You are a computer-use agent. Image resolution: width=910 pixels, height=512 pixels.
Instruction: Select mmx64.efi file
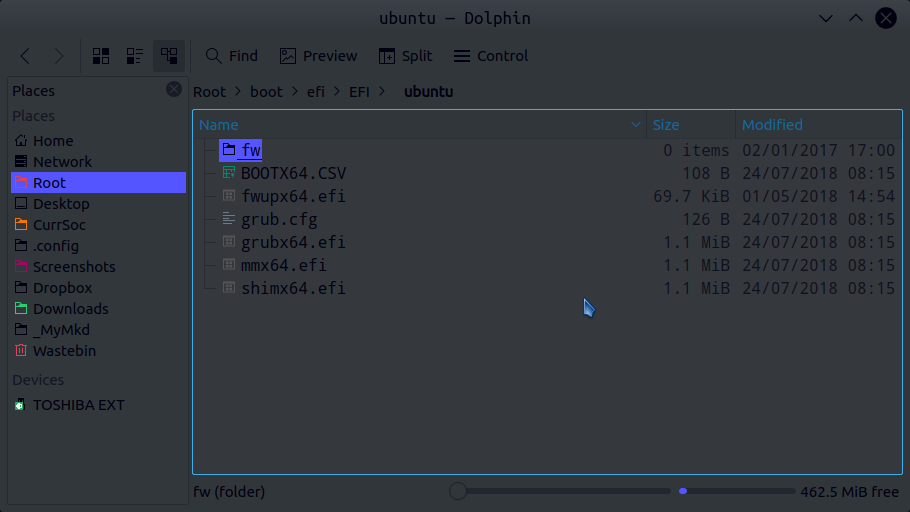(284, 265)
